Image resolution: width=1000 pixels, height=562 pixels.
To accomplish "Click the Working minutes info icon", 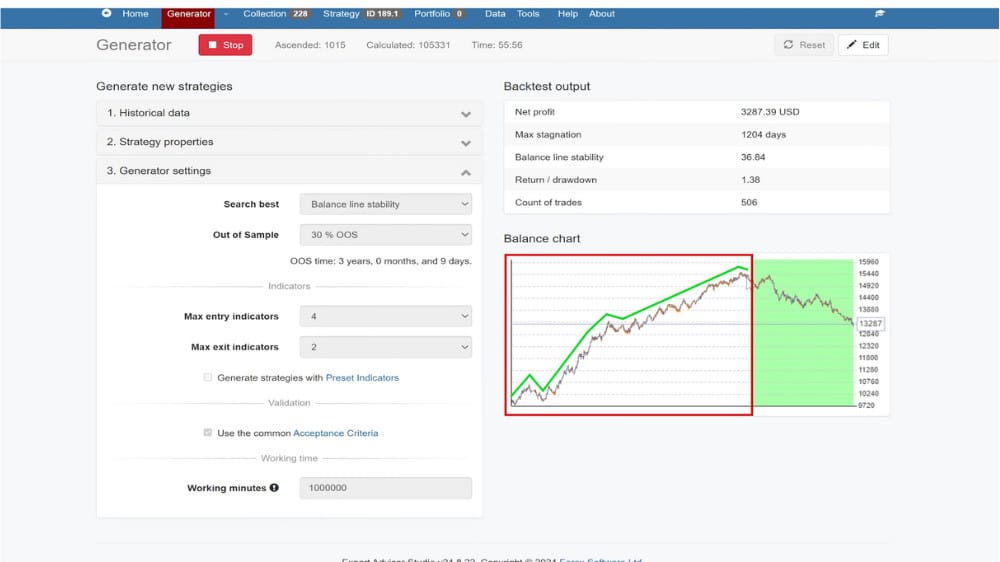I will [274, 488].
